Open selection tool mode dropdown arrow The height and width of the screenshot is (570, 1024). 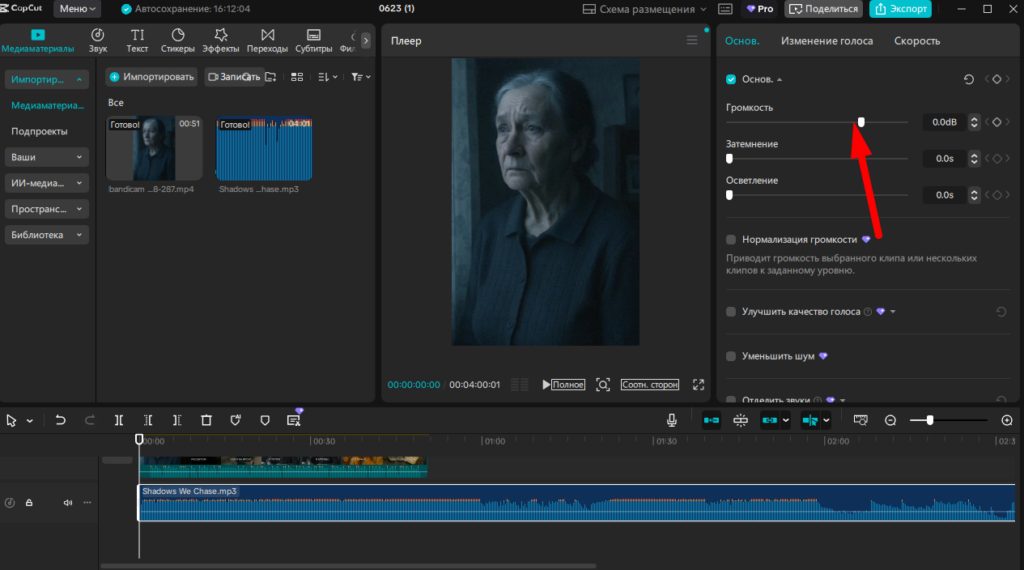29,421
